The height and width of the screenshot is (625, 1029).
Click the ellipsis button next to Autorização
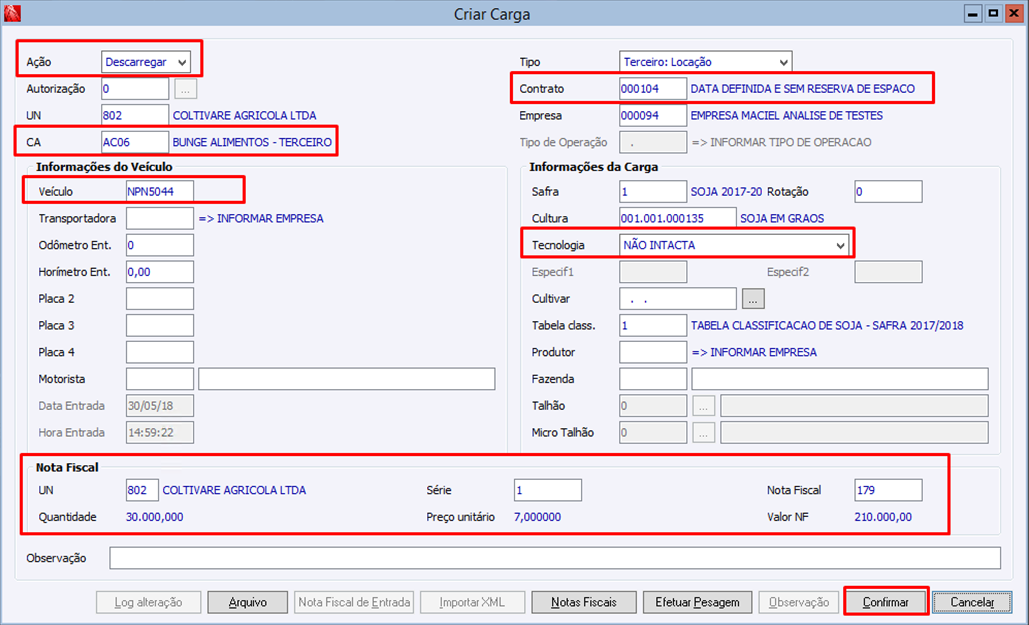(186, 89)
